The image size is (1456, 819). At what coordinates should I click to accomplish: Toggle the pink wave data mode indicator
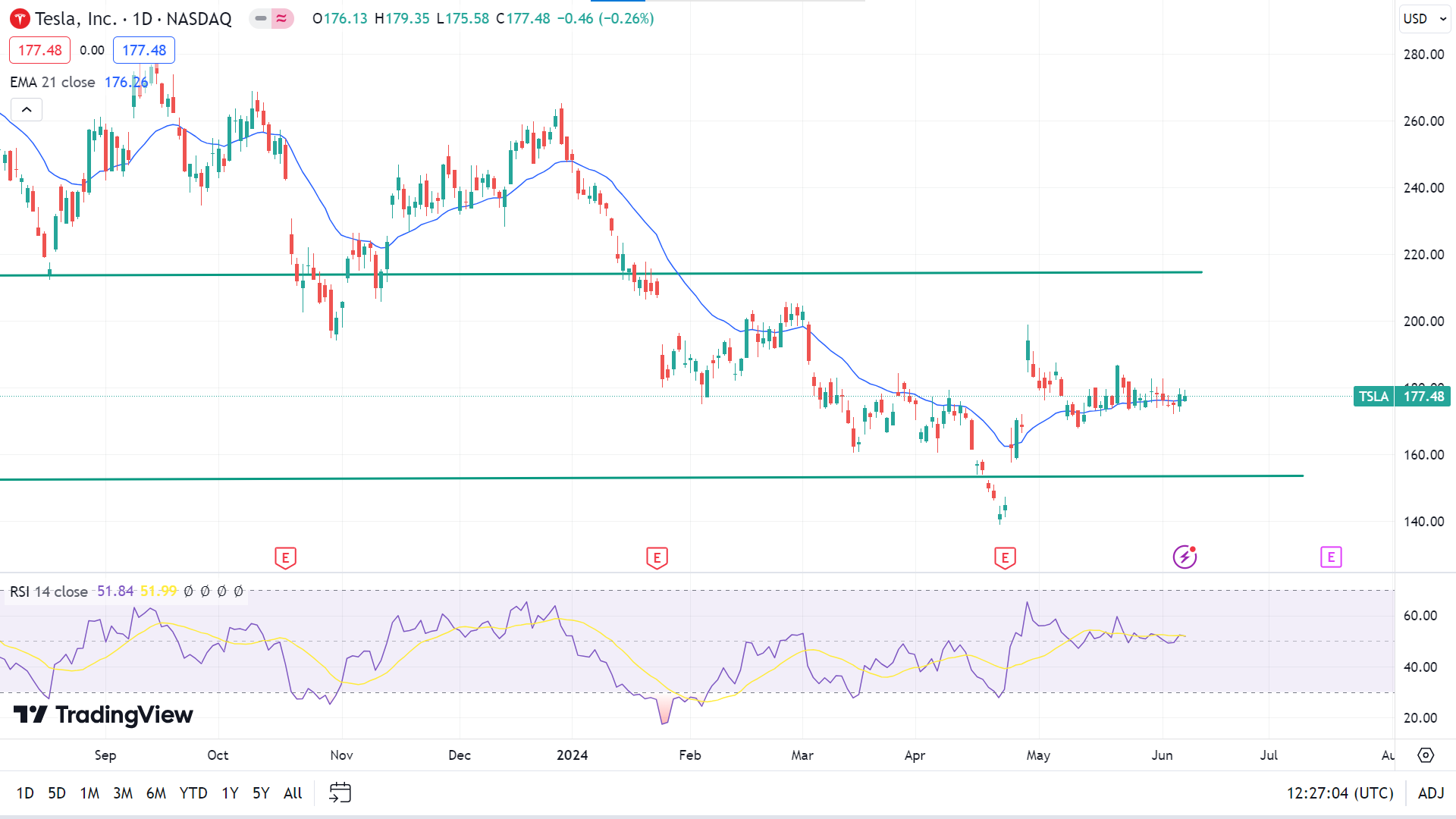click(282, 18)
